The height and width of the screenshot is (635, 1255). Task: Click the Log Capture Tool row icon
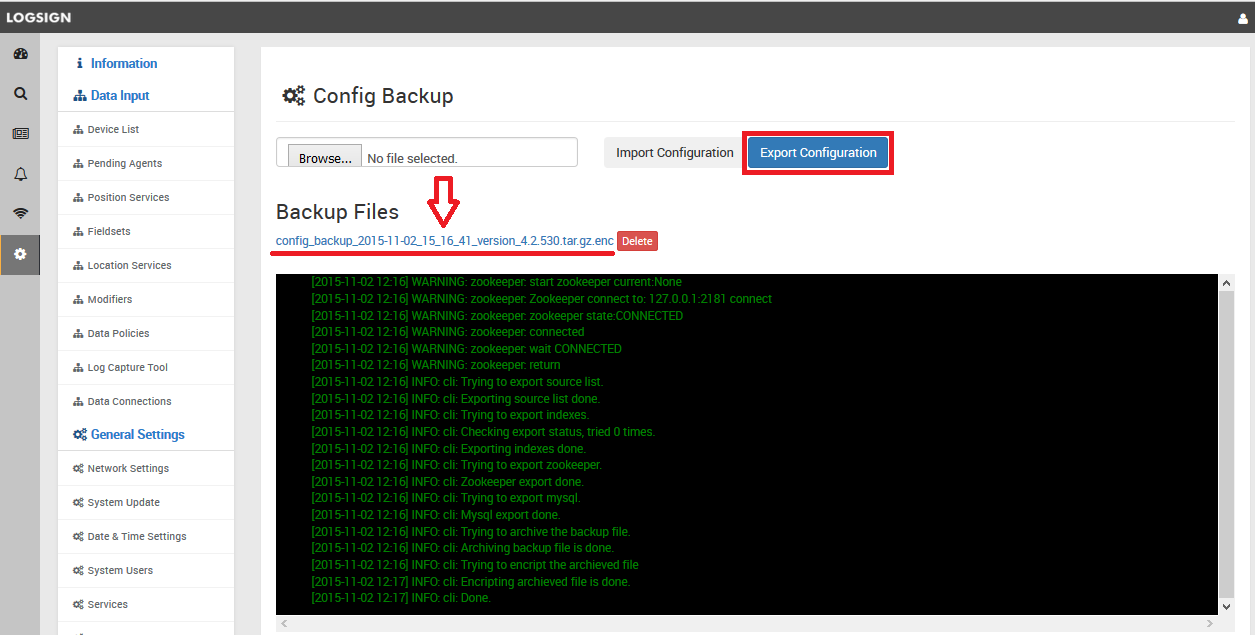(x=78, y=368)
